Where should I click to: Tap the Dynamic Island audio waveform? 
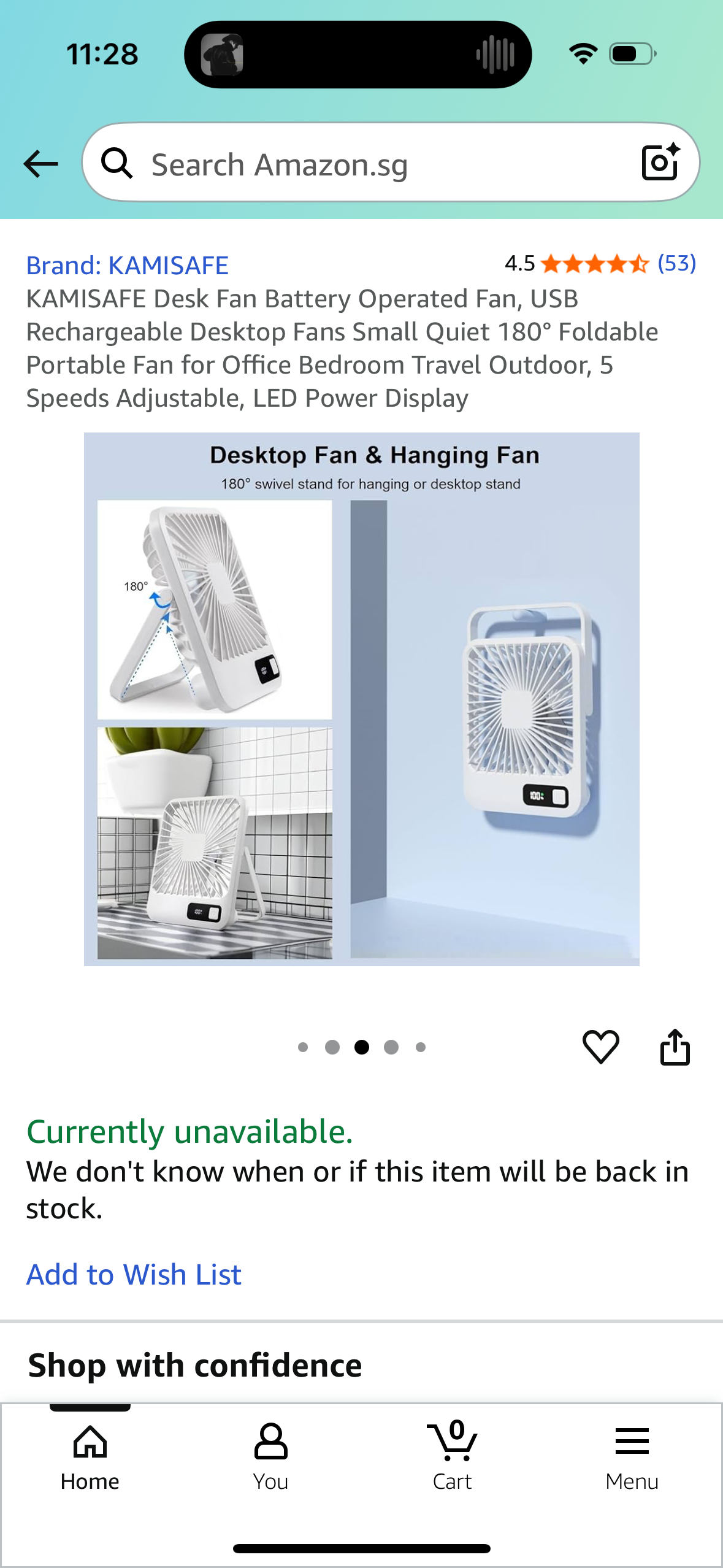tap(495, 55)
